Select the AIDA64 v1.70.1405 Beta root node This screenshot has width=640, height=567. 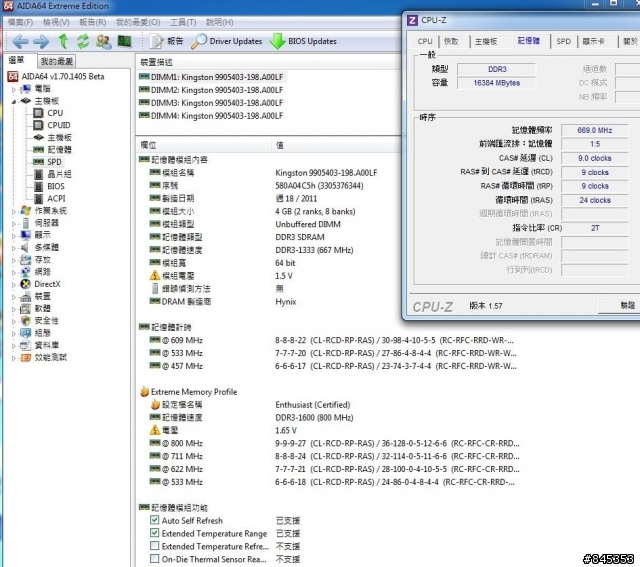[x=56, y=76]
